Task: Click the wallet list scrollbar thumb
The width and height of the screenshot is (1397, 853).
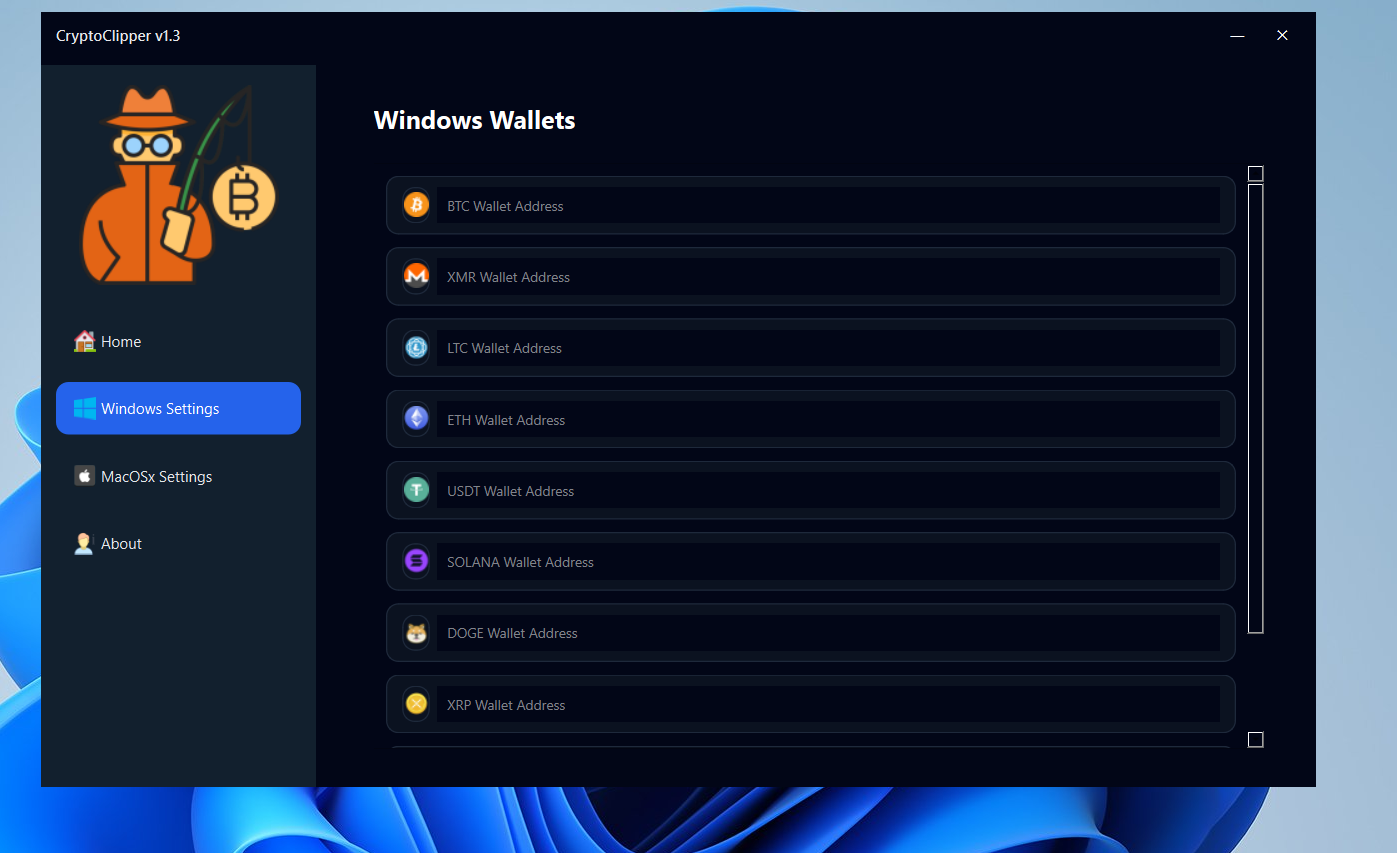Action: 1256,408
